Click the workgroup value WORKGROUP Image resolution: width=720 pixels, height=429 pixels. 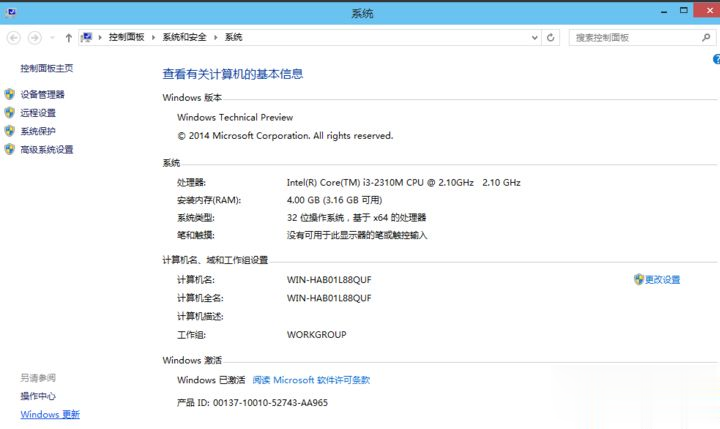pos(316,335)
